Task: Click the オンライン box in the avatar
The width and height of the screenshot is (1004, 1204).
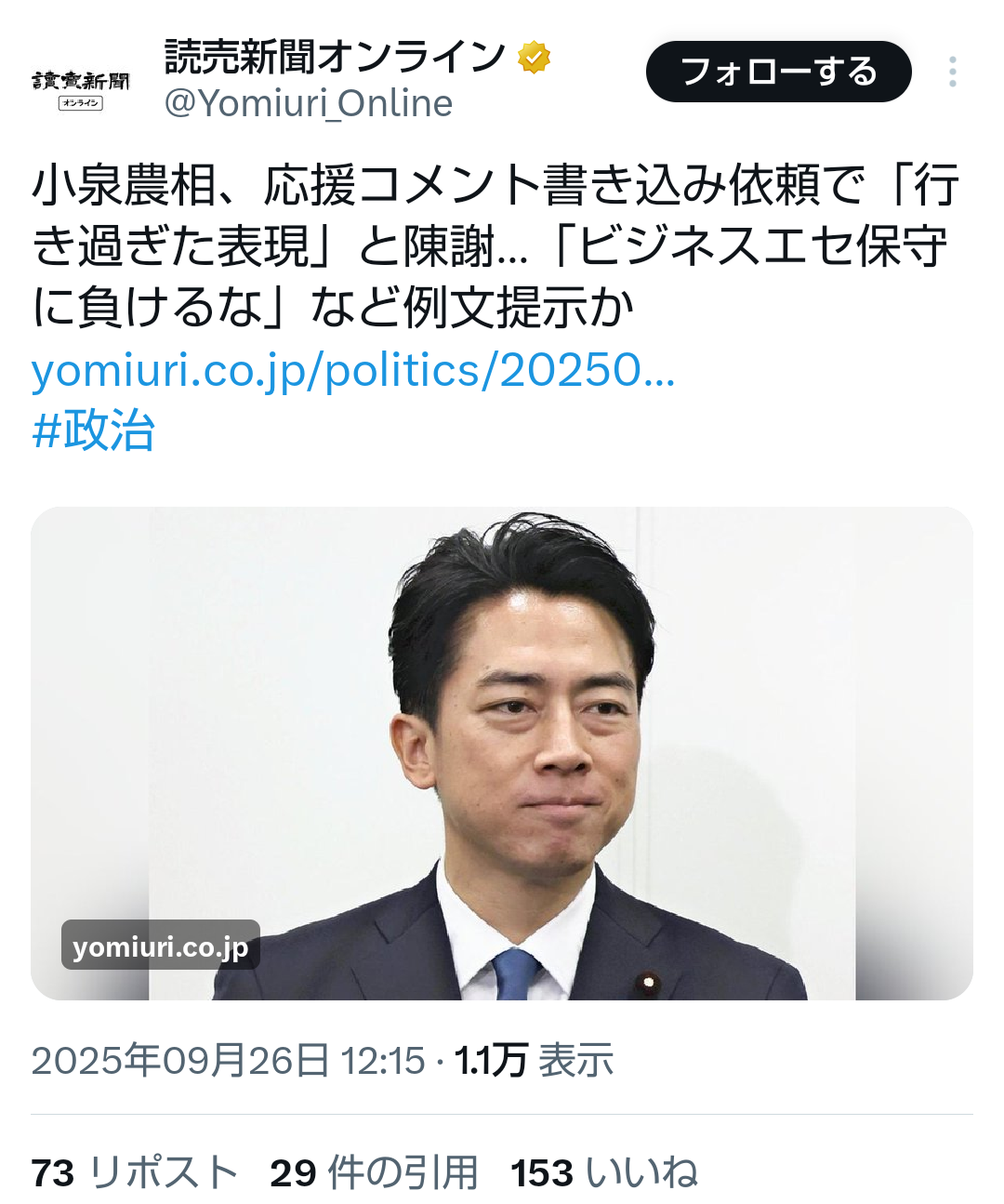Action: pyautogui.click(x=81, y=103)
